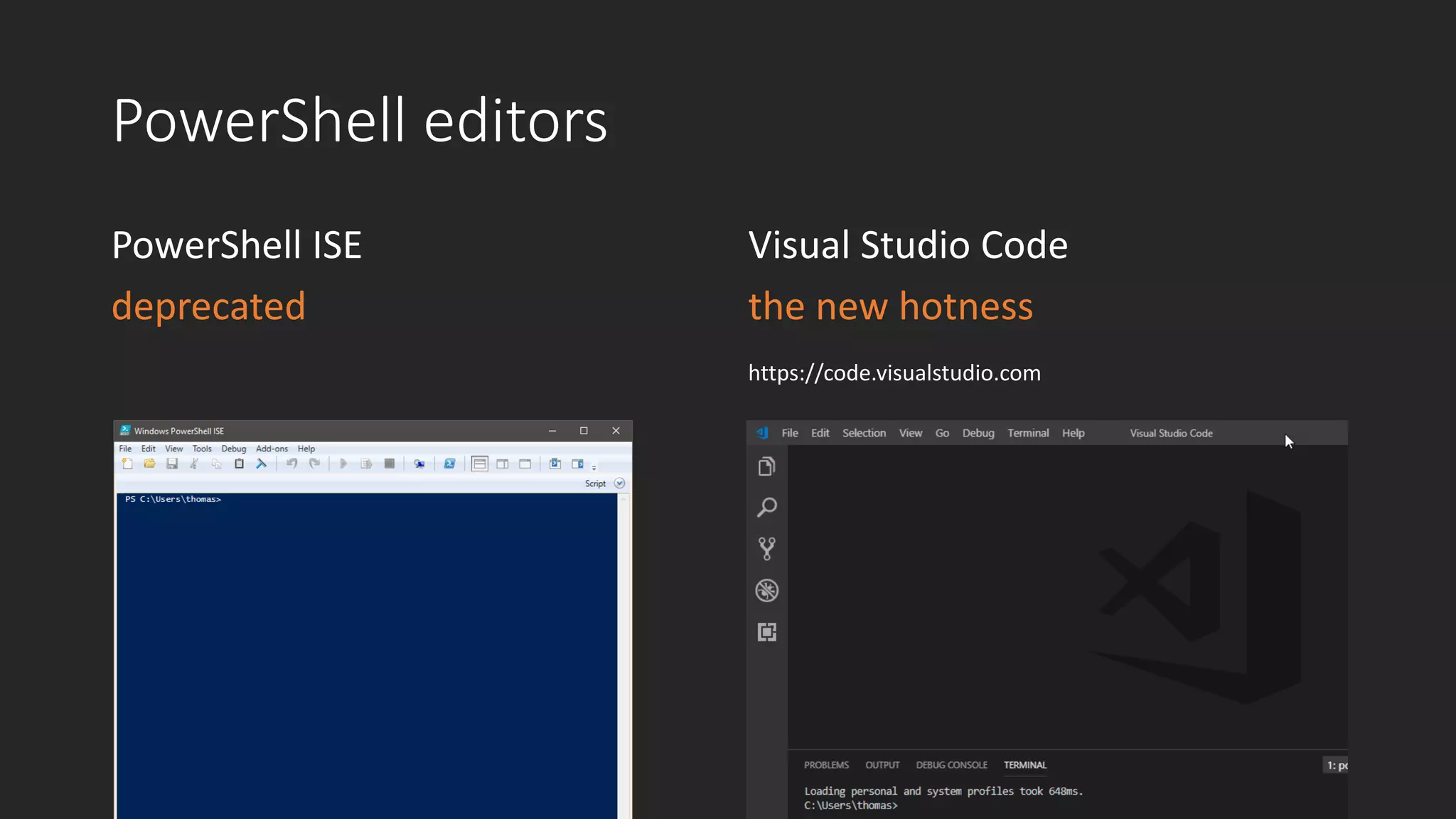Open the Selection menu in VS Code
The width and height of the screenshot is (1456, 819).
tap(864, 433)
